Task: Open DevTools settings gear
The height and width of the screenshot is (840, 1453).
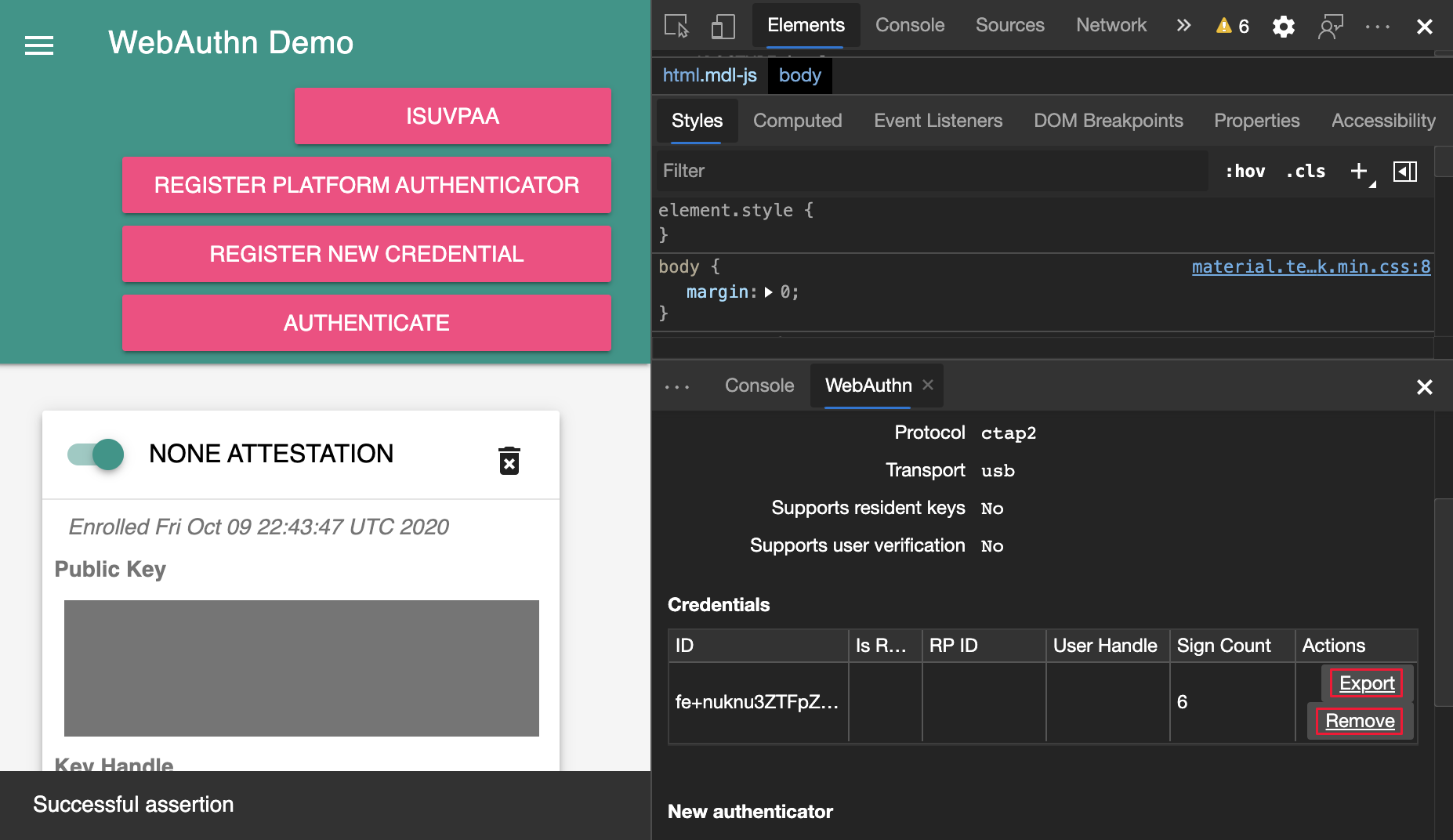Action: (1284, 26)
